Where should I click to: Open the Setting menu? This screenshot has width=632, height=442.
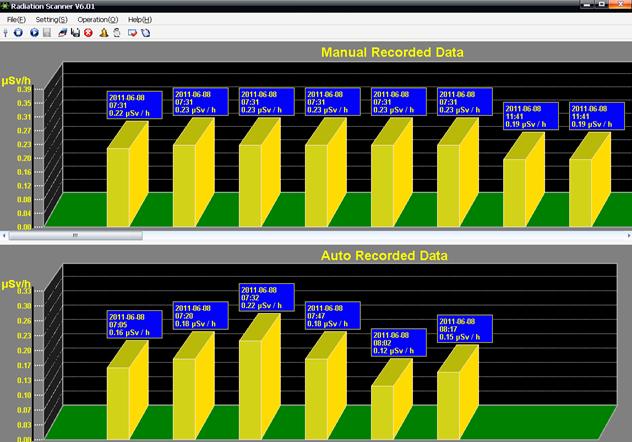pyautogui.click(x=52, y=19)
